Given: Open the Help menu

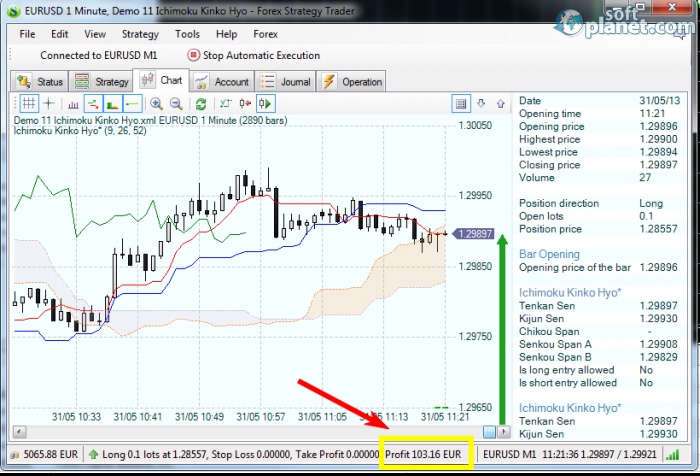Looking at the screenshot, I should click(226, 34).
